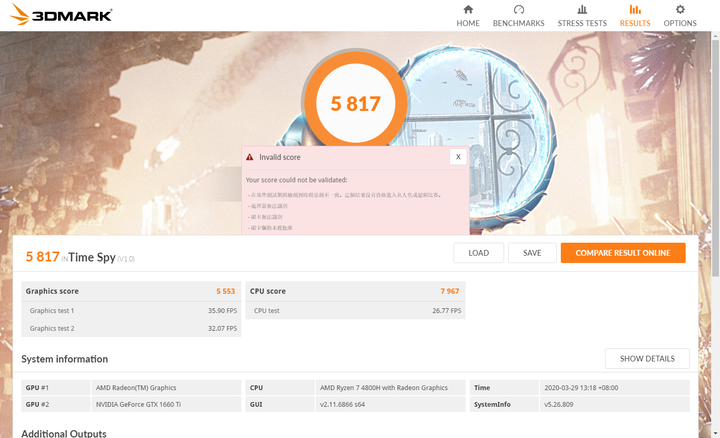The width and height of the screenshot is (720, 438).
Task: Open the Results bars icon
Action: tap(635, 9)
